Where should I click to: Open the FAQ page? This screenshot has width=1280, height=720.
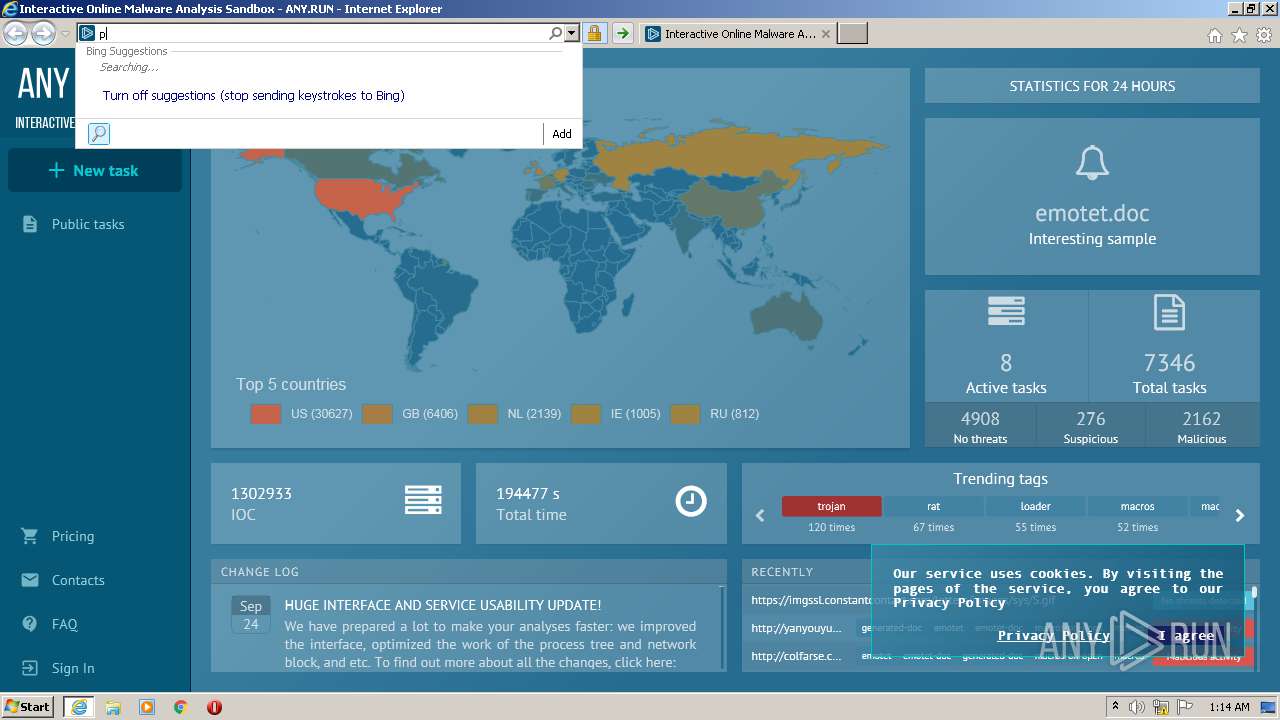tap(64, 624)
